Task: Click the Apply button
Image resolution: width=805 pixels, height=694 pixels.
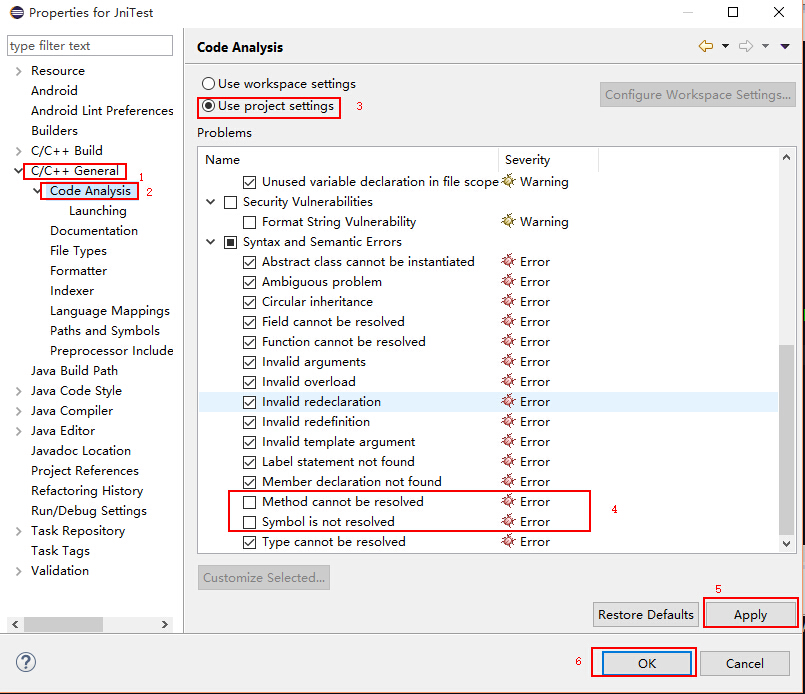Action: point(750,614)
